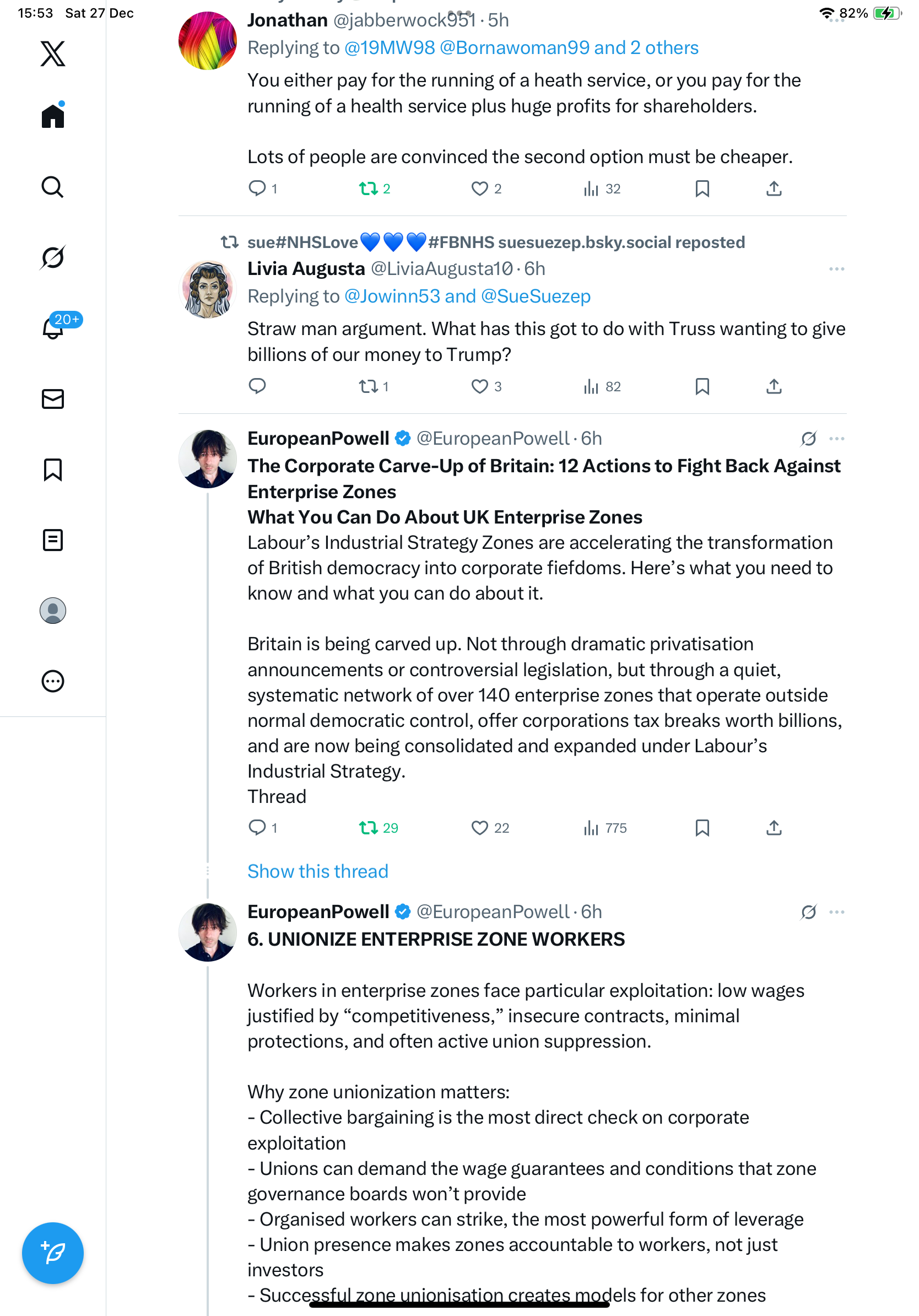Tap the compose new post button
This screenshot has width=919, height=1316.
pyautogui.click(x=53, y=1253)
